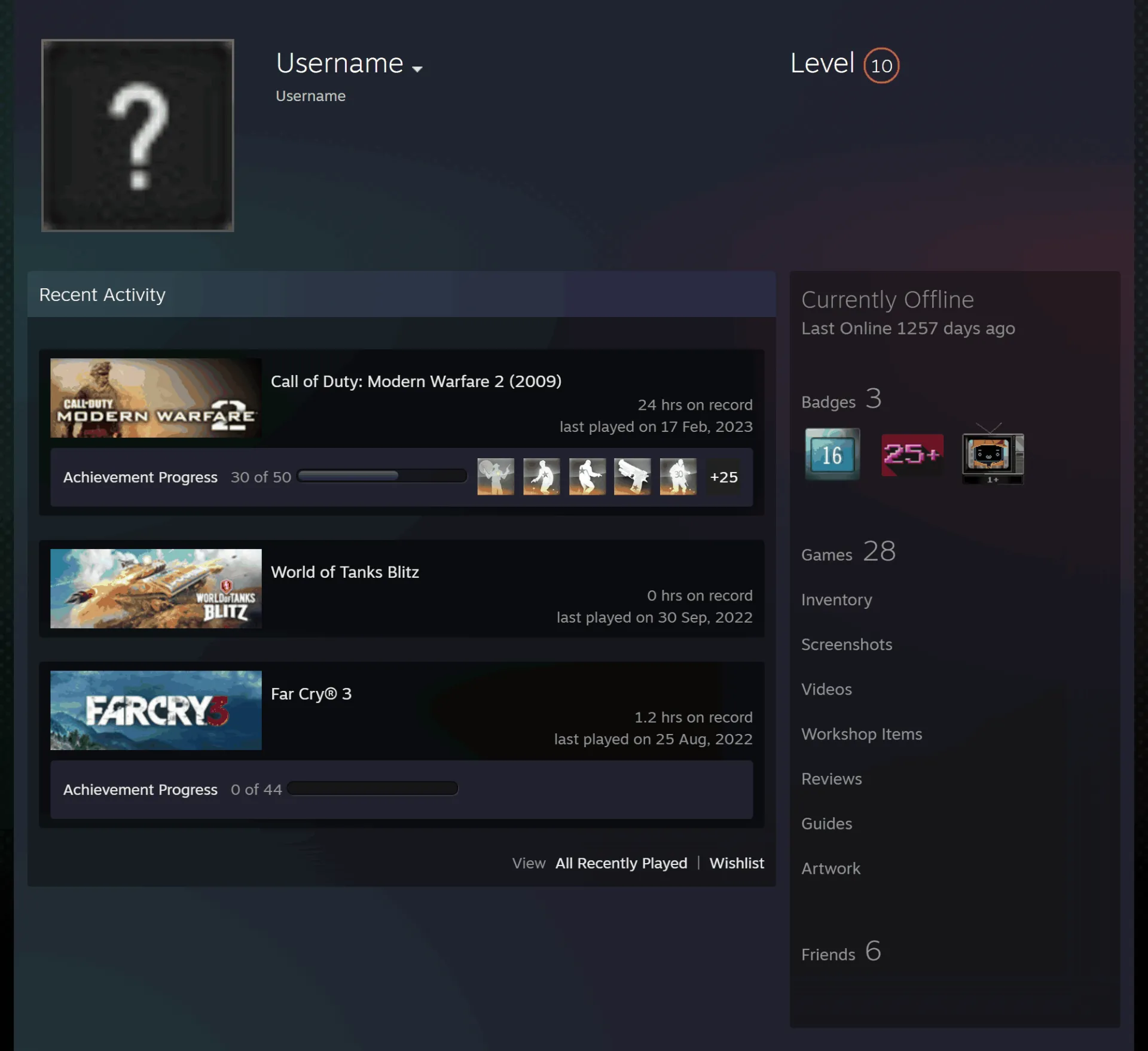Open the Inventory link
Screen dimensions: 1148x1051
(836, 599)
